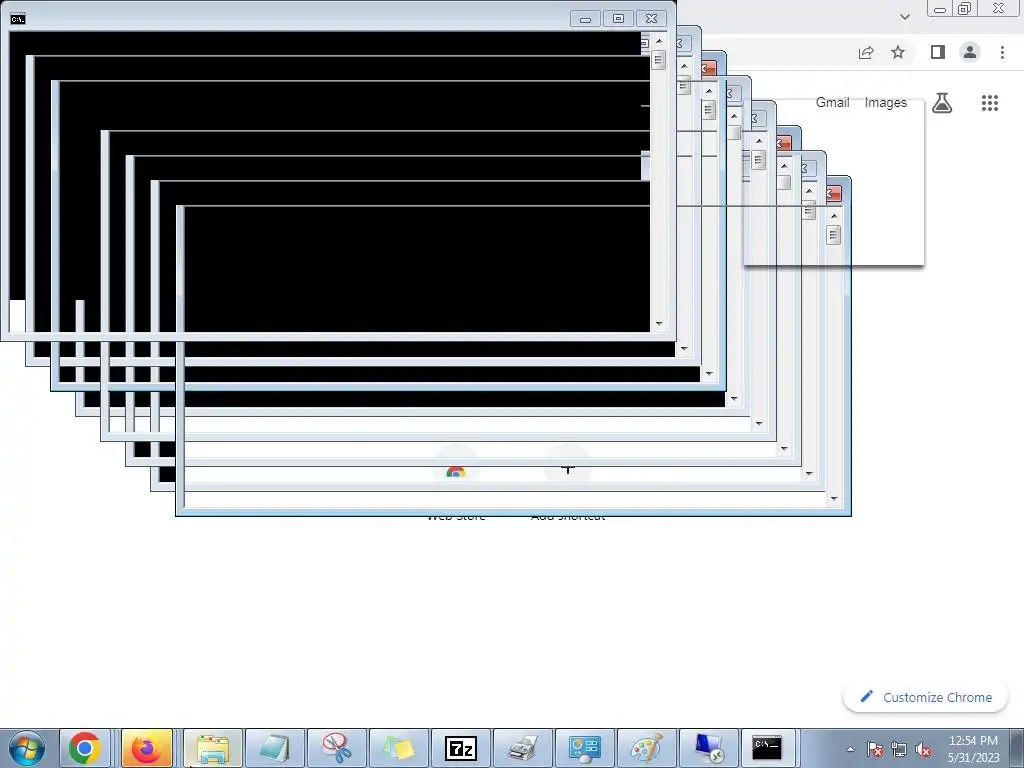
Task: Open 7-Zip from the taskbar
Action: [460, 748]
